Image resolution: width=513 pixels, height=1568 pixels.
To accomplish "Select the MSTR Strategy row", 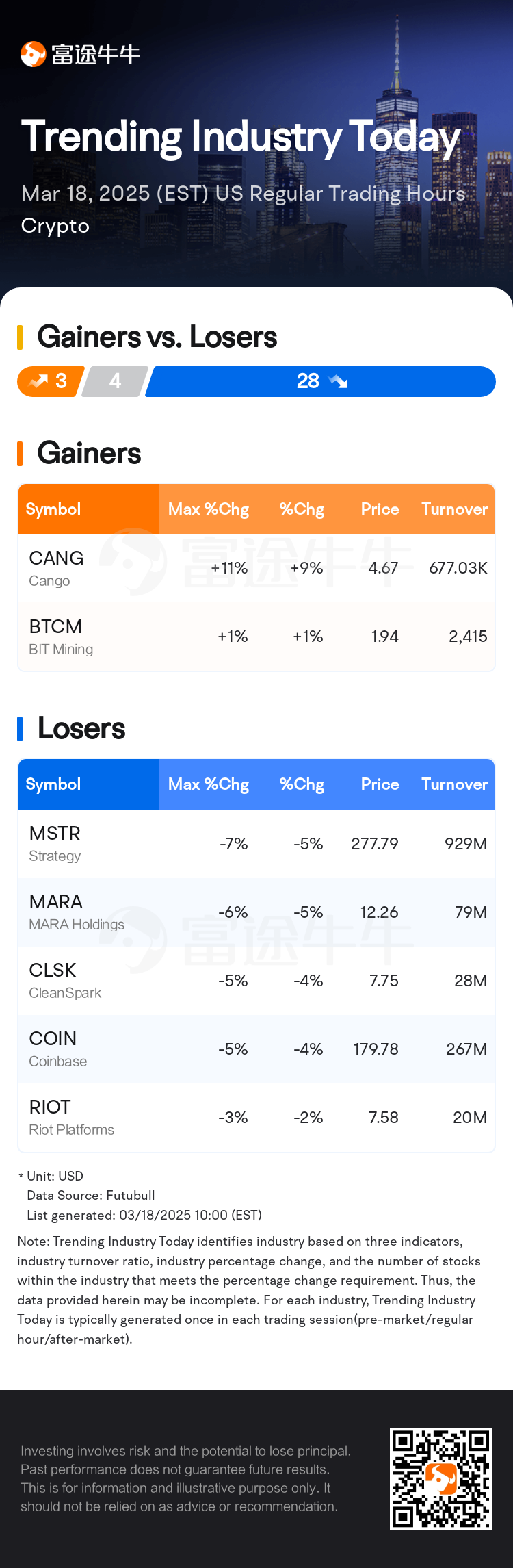I will click(x=256, y=844).
